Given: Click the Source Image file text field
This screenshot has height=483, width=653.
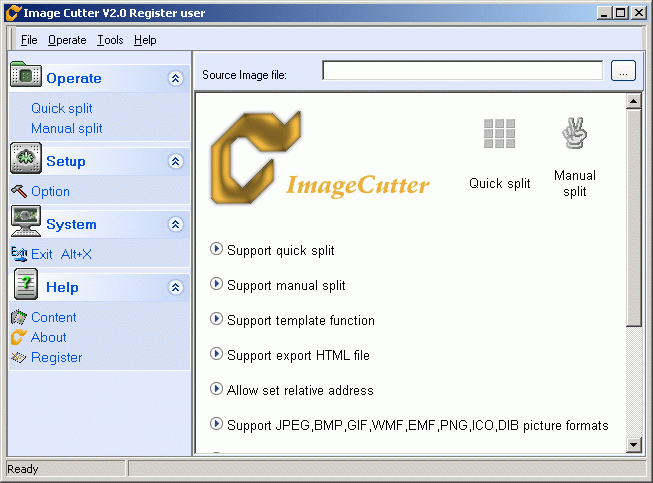Looking at the screenshot, I should 462,70.
